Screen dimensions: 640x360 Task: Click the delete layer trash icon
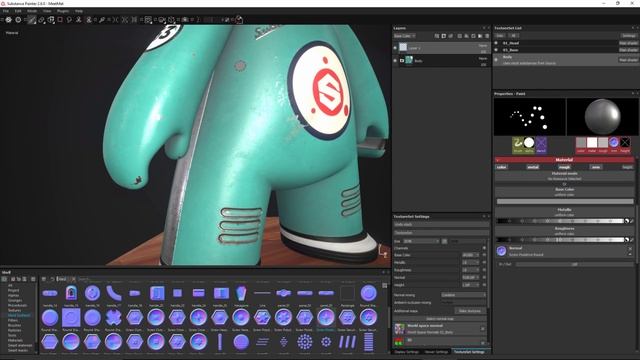tap(487, 36)
